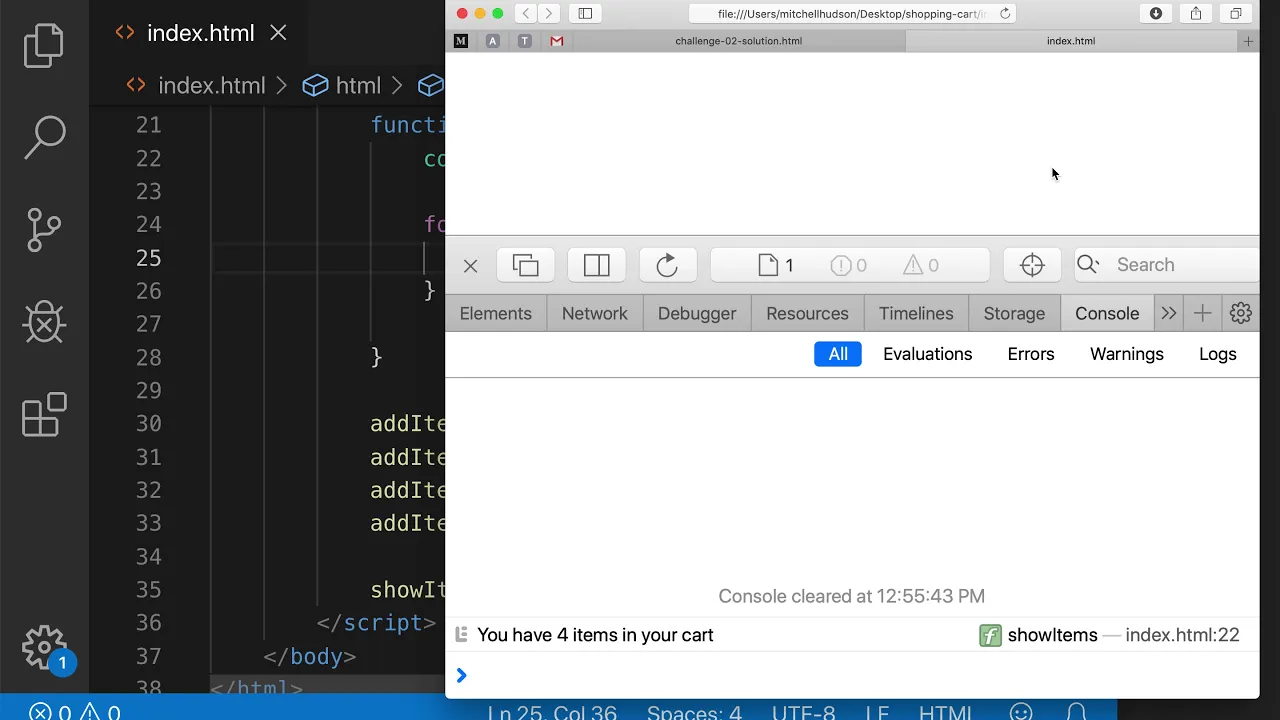This screenshot has height=720, width=1280.
Task: Add a new inspector tab
Action: tap(1203, 313)
